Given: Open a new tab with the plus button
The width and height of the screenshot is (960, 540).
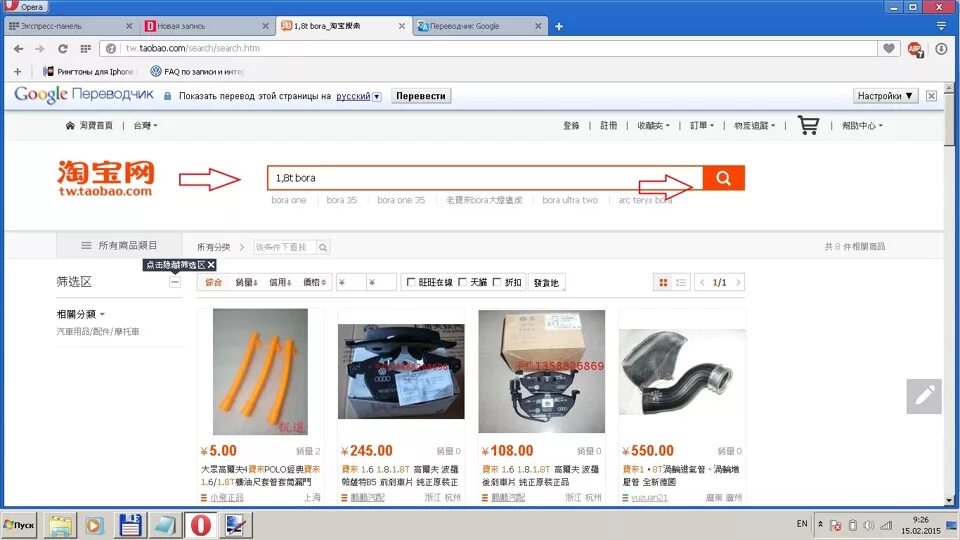Looking at the screenshot, I should coord(558,26).
